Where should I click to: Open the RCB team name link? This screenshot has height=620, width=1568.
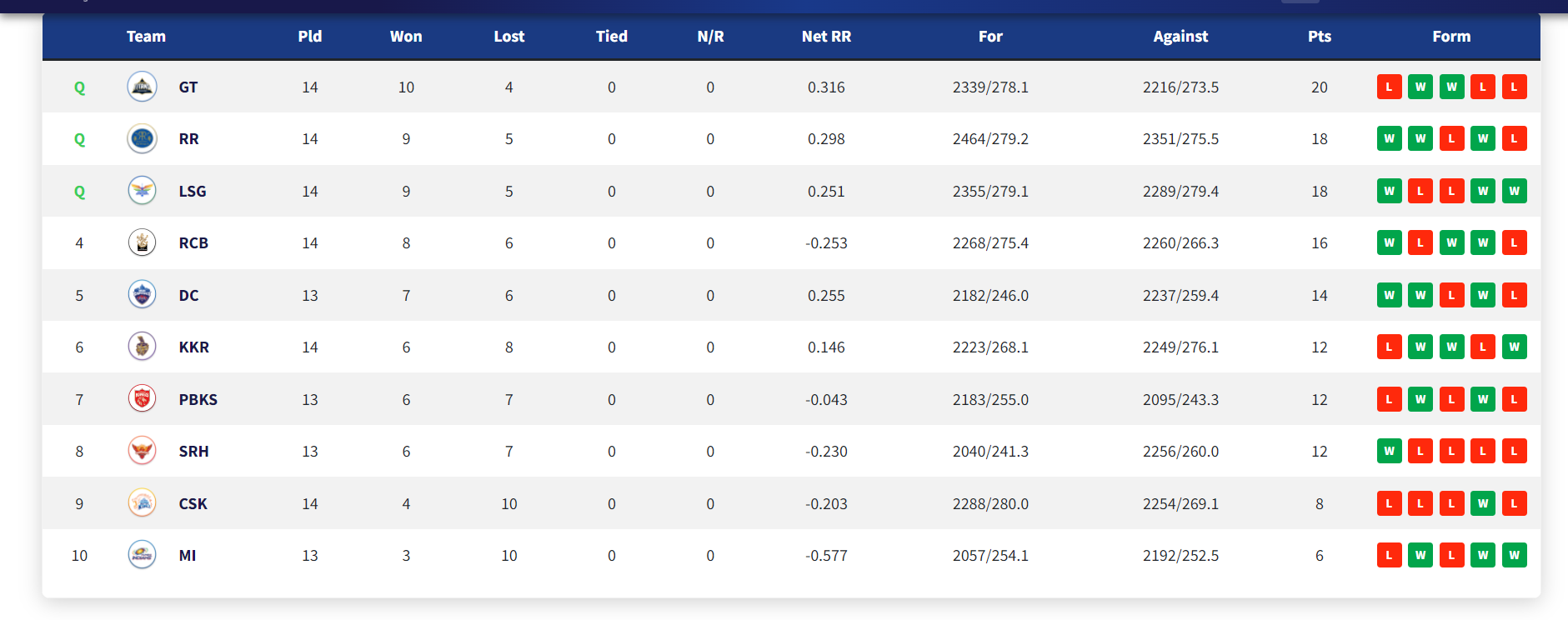click(x=193, y=242)
